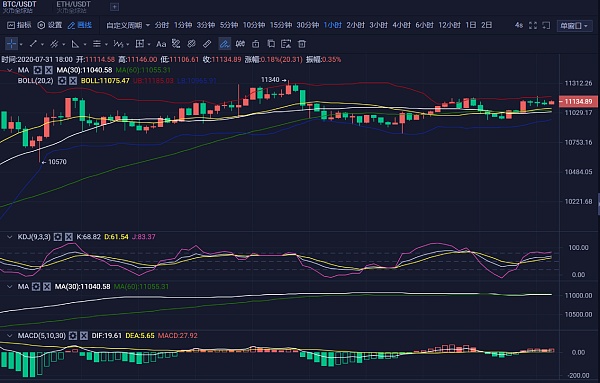This screenshot has height=383, width=600.
Task: Expand horizontal lines tool options arrow
Action: pos(106,44)
